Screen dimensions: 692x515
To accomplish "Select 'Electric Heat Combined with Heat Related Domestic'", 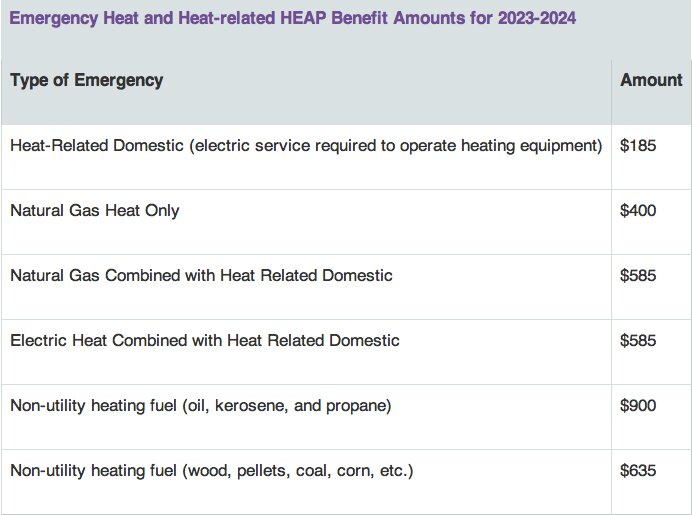I will pos(205,340).
